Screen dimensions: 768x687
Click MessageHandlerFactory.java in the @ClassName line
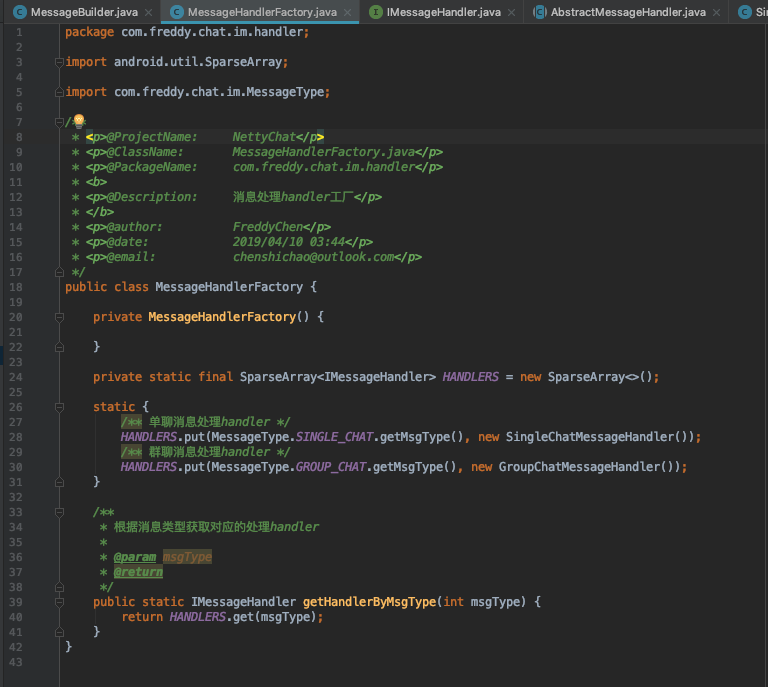(324, 152)
